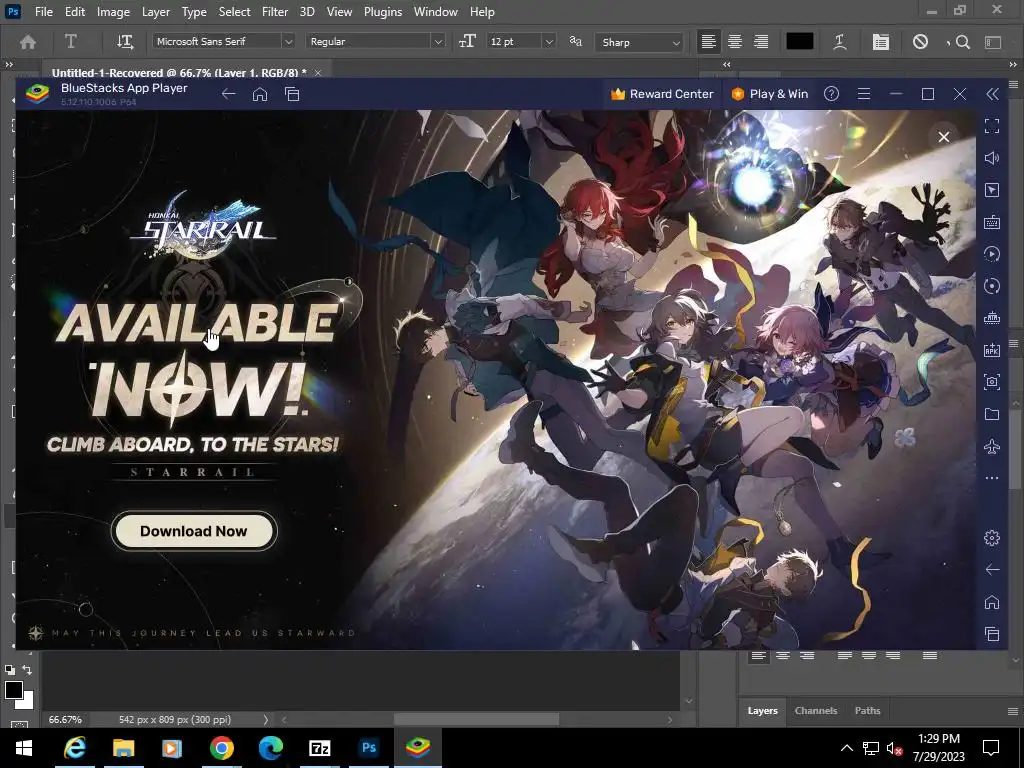Open the font family dropdown Microsoft Sans Serif
Viewport: 1024px width, 768px height.
223,41
